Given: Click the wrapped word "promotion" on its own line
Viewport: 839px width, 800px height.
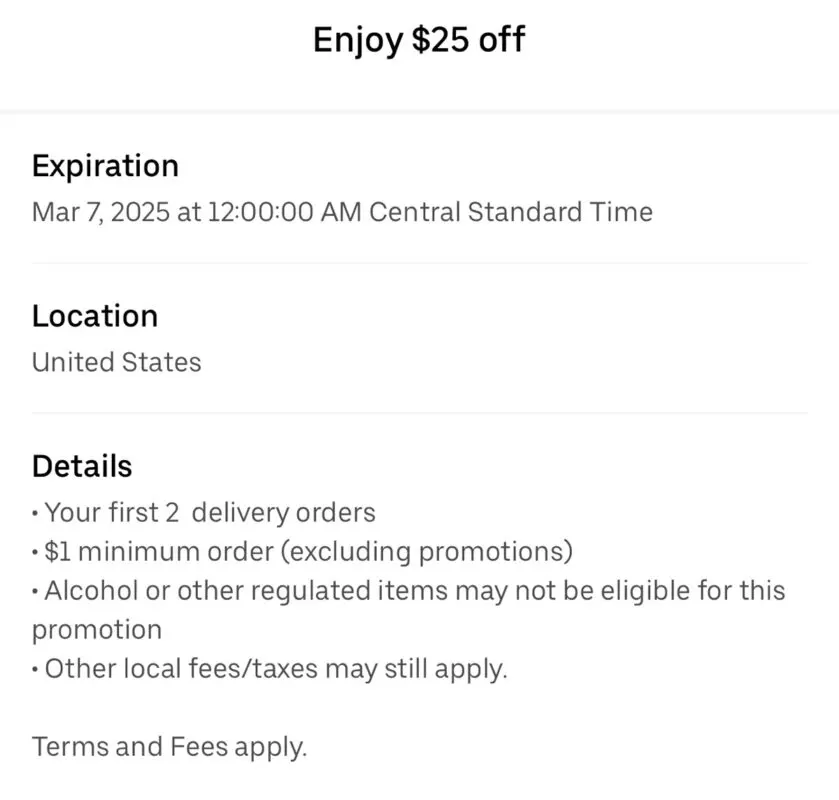Looking at the screenshot, I should (x=97, y=630).
